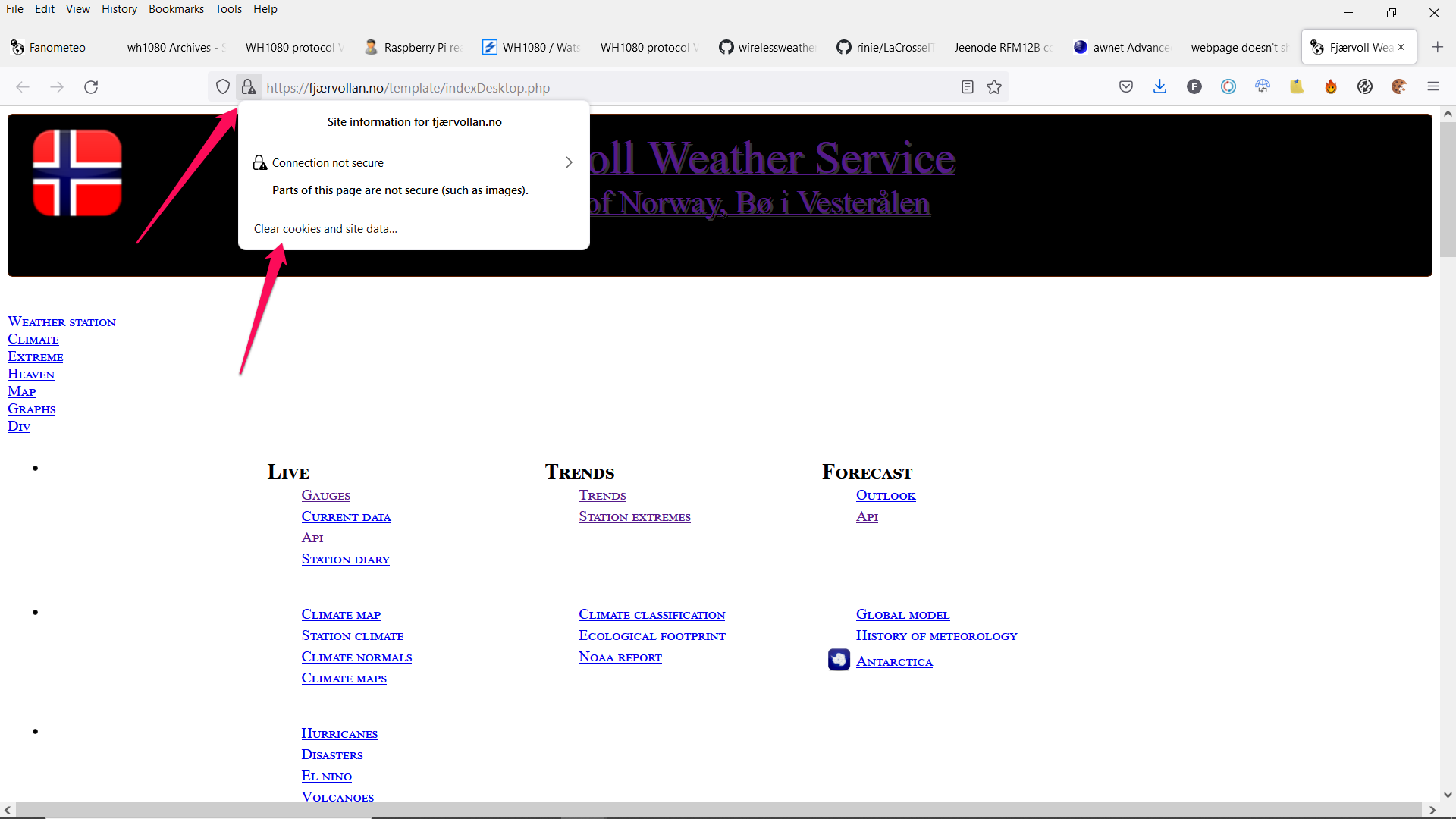1456x819 pixels.
Task: Open History of Meteorology link
Action: click(936, 635)
